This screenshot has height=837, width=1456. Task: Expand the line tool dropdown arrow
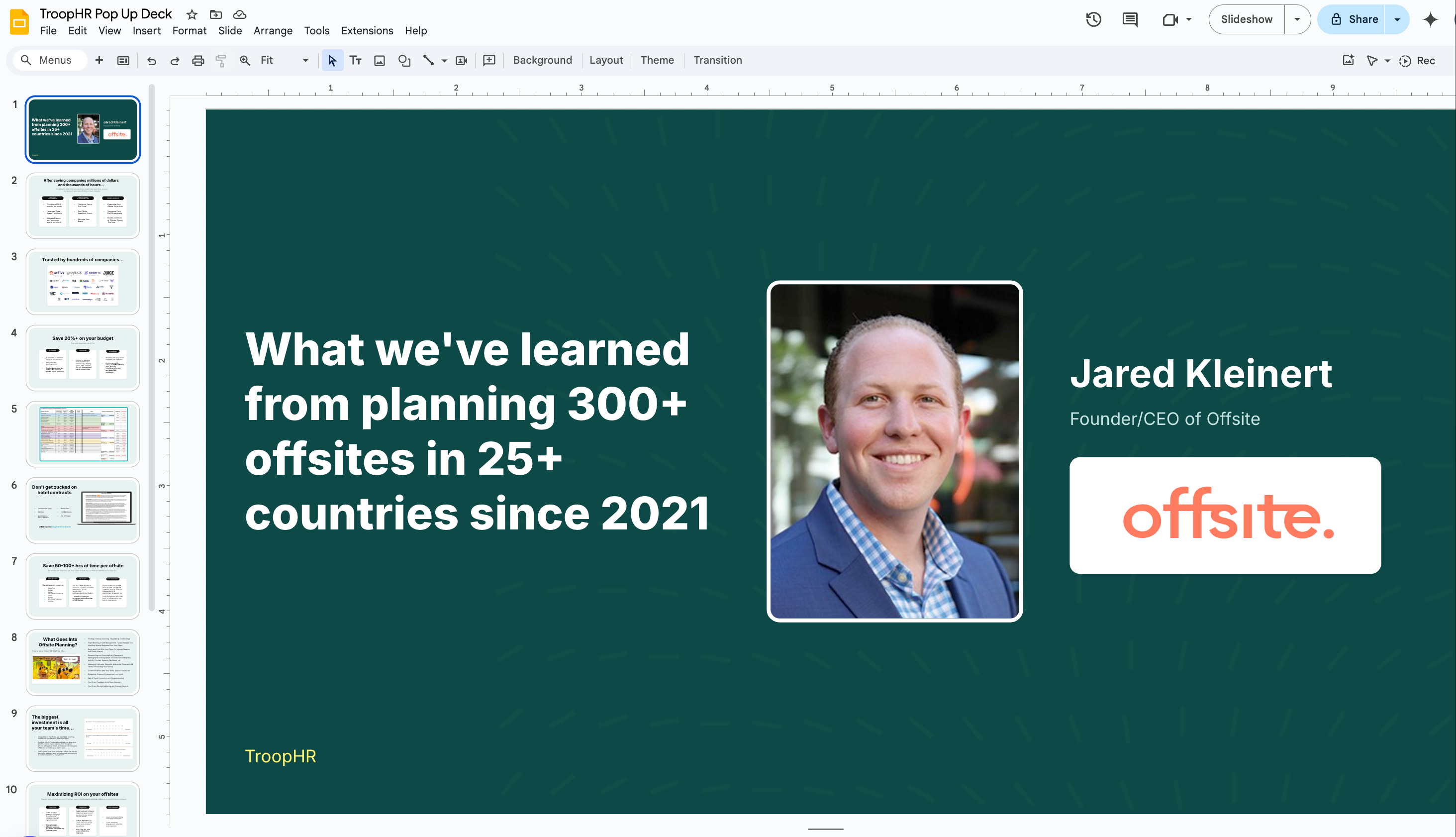click(x=444, y=60)
